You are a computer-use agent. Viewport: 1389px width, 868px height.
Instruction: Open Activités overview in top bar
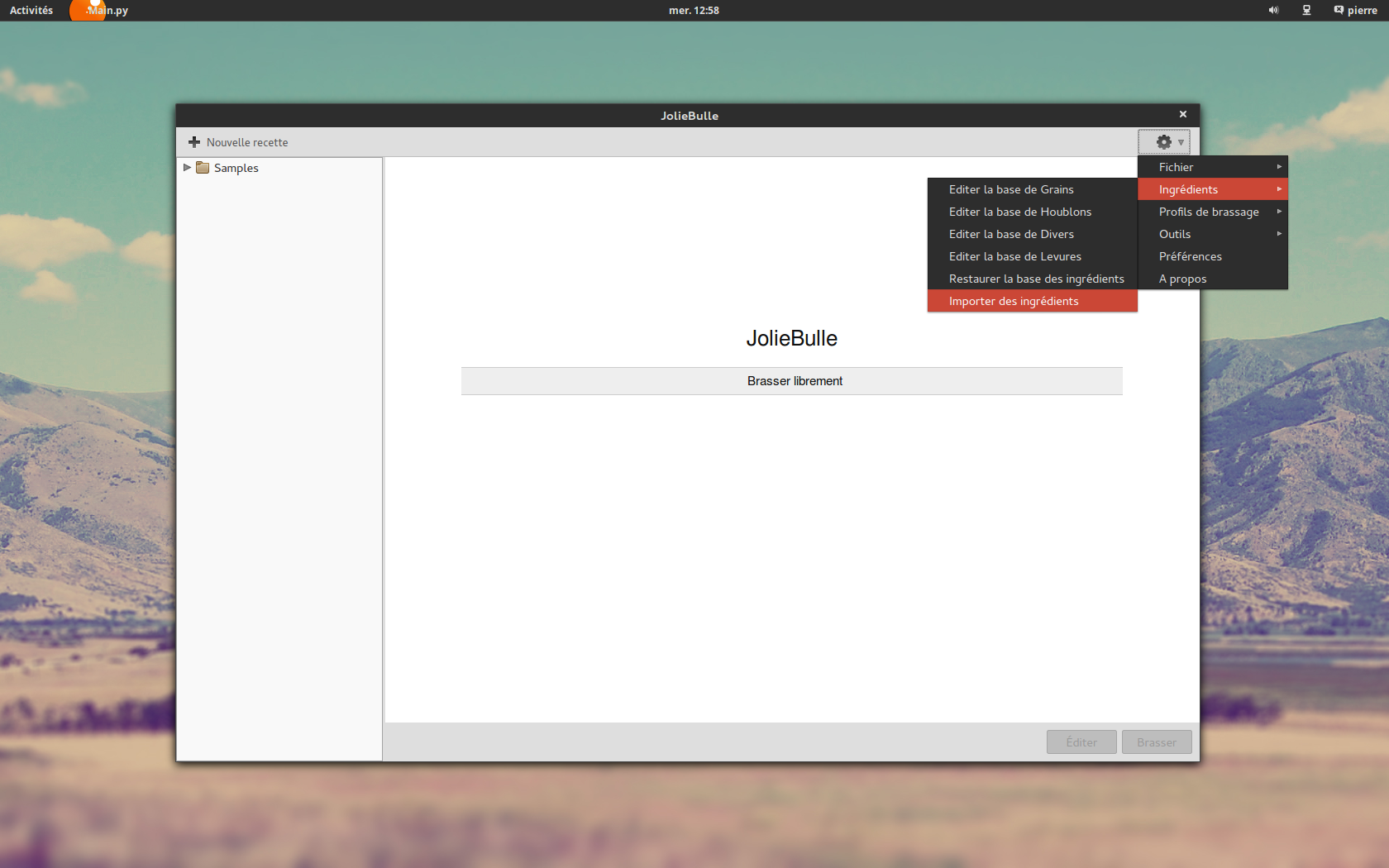tap(31, 11)
